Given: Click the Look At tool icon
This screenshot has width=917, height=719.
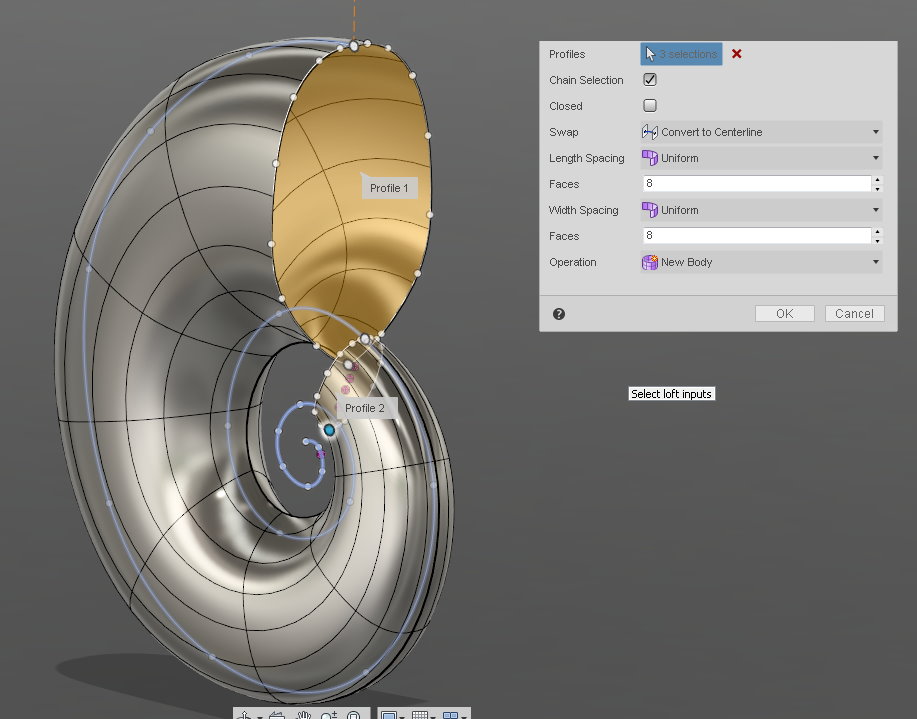Looking at the screenshot, I should pos(279,713).
